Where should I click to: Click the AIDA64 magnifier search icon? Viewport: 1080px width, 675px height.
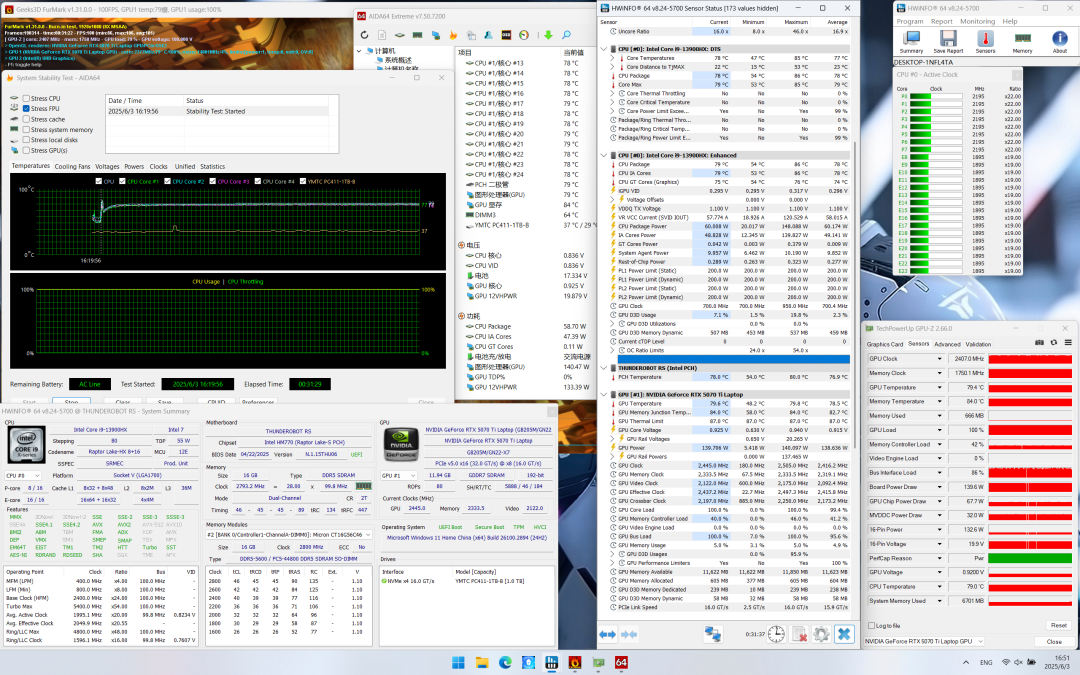(x=566, y=35)
